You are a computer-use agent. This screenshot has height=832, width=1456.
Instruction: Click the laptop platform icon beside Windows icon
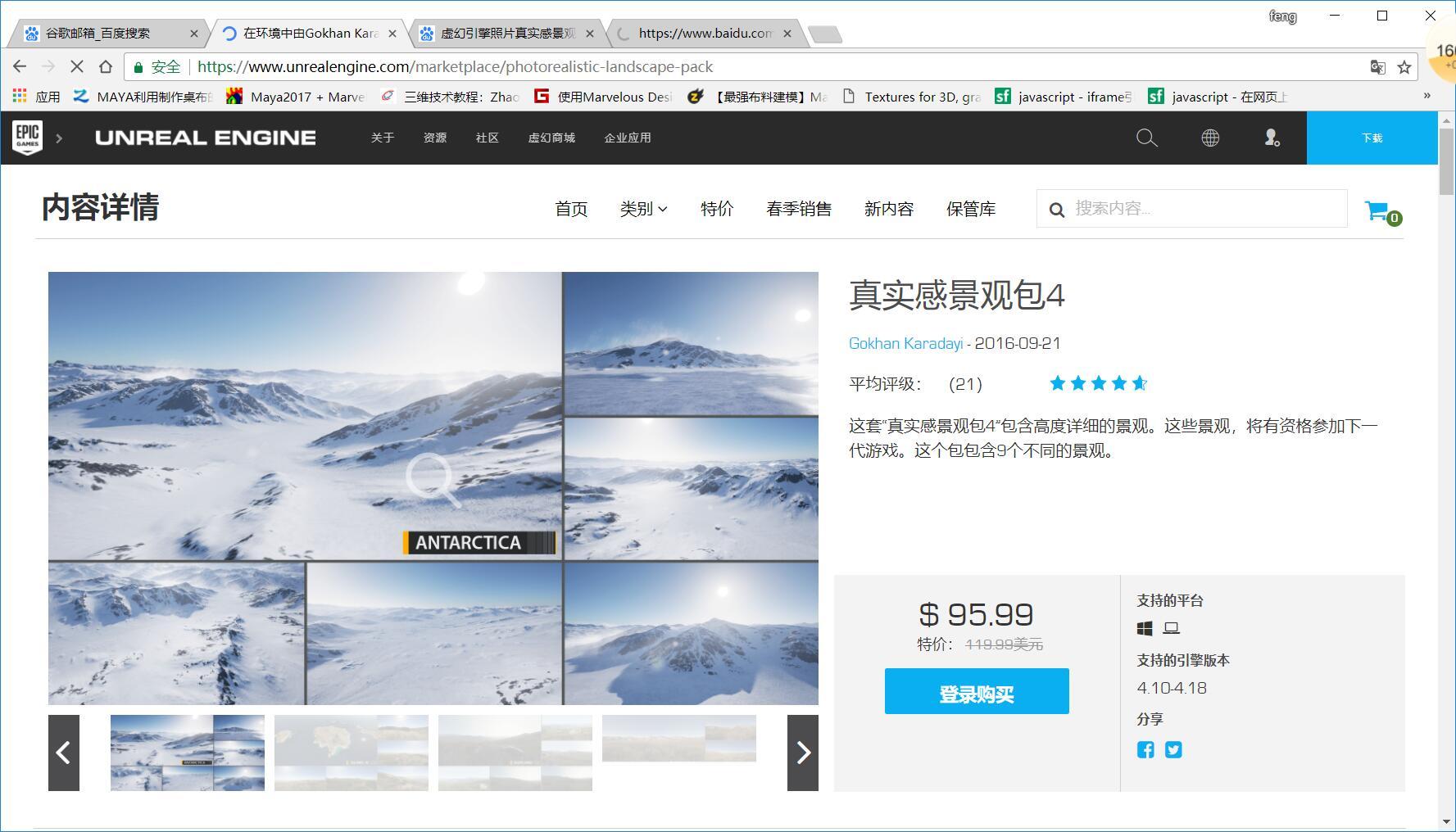point(1172,628)
